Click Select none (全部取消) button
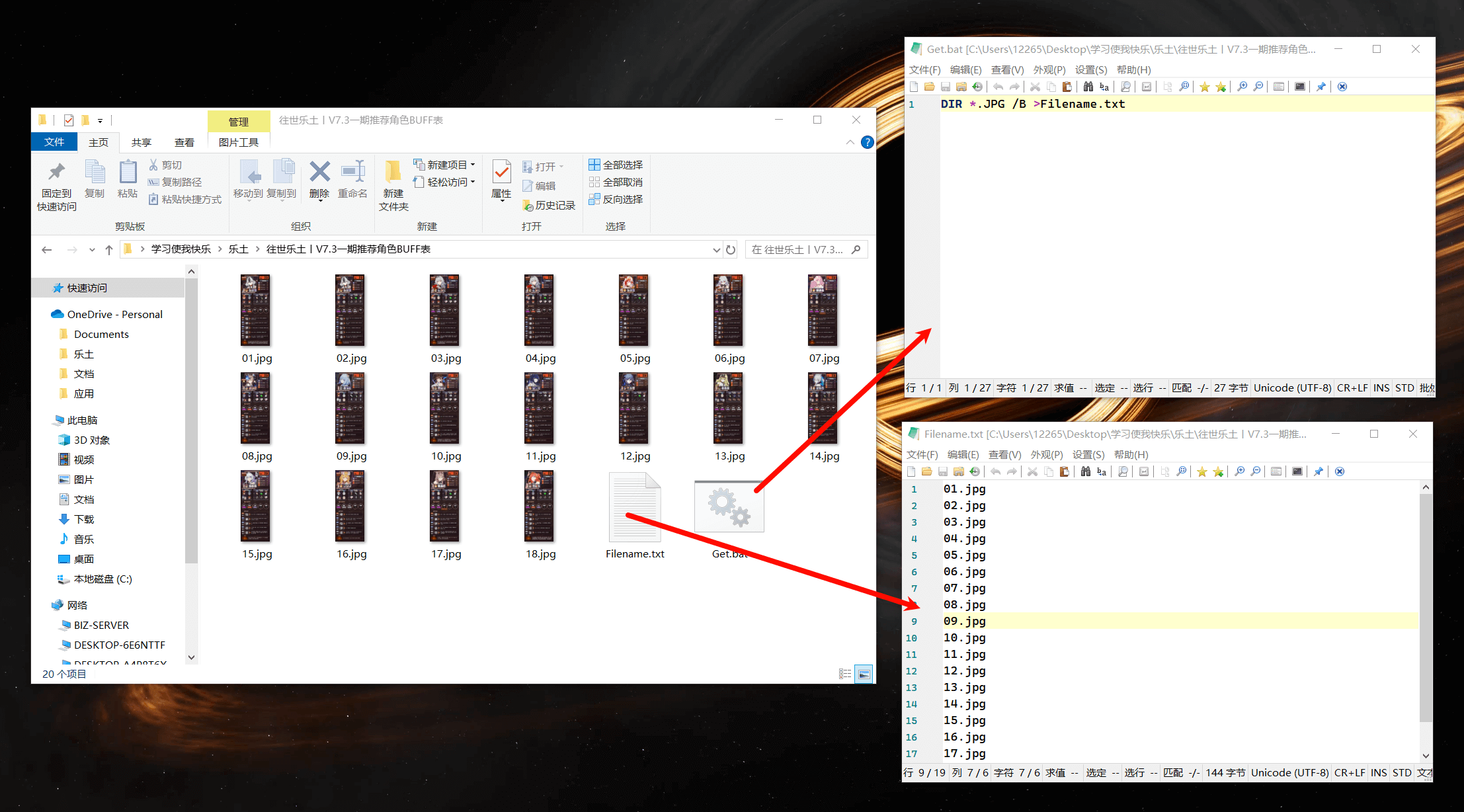Image resolution: width=1464 pixels, height=812 pixels. [616, 182]
